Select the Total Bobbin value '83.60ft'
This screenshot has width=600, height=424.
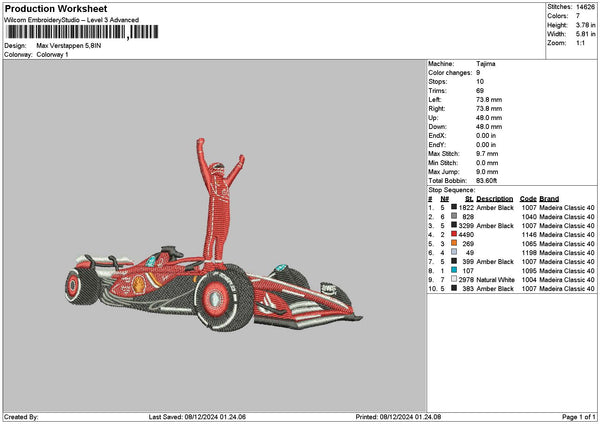click(x=487, y=181)
